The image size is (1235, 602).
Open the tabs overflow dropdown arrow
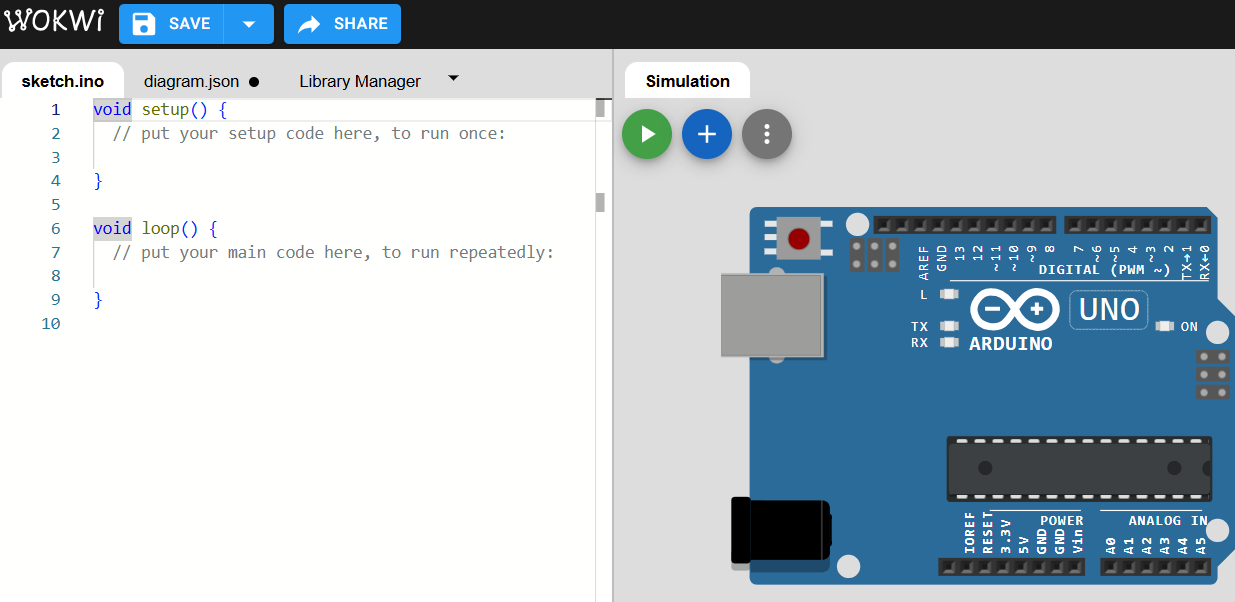(453, 78)
